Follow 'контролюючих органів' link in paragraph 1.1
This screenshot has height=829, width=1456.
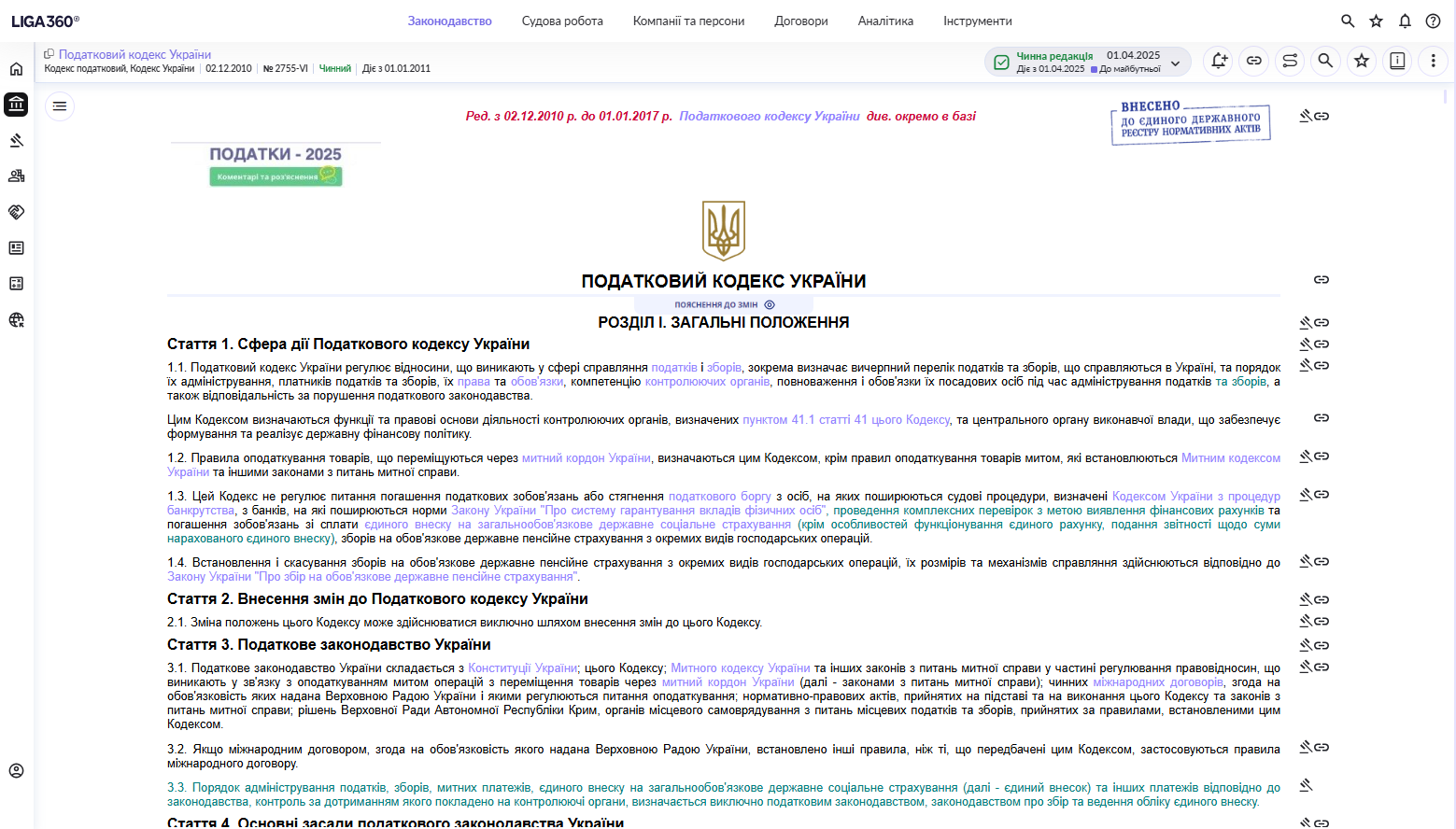707,381
